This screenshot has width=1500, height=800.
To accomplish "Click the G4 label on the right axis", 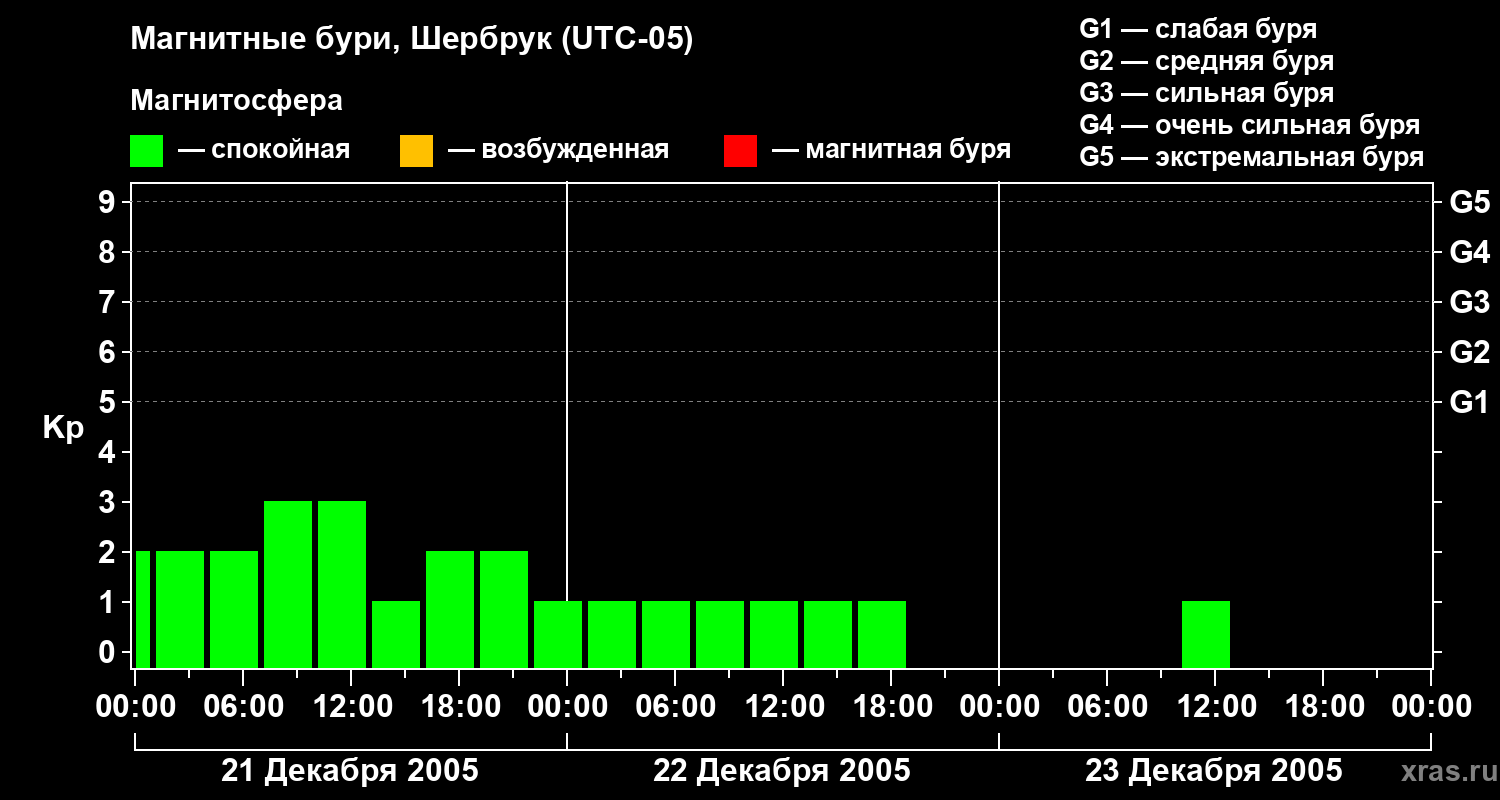I will pyautogui.click(x=1469, y=252).
